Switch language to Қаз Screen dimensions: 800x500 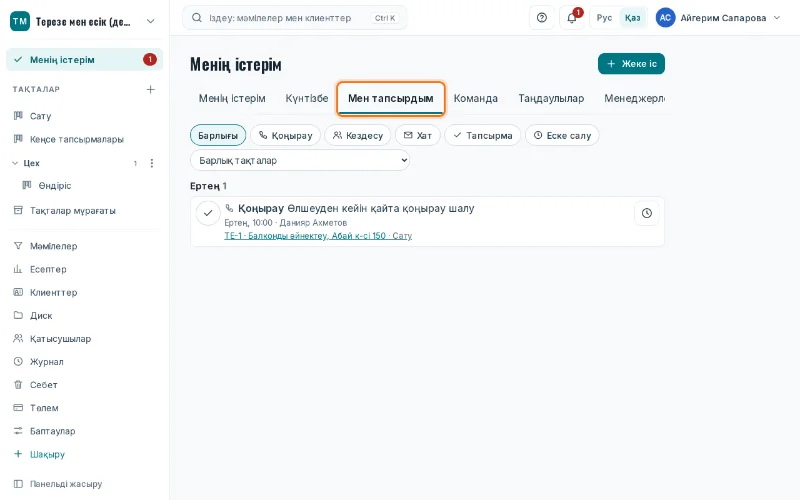632,18
